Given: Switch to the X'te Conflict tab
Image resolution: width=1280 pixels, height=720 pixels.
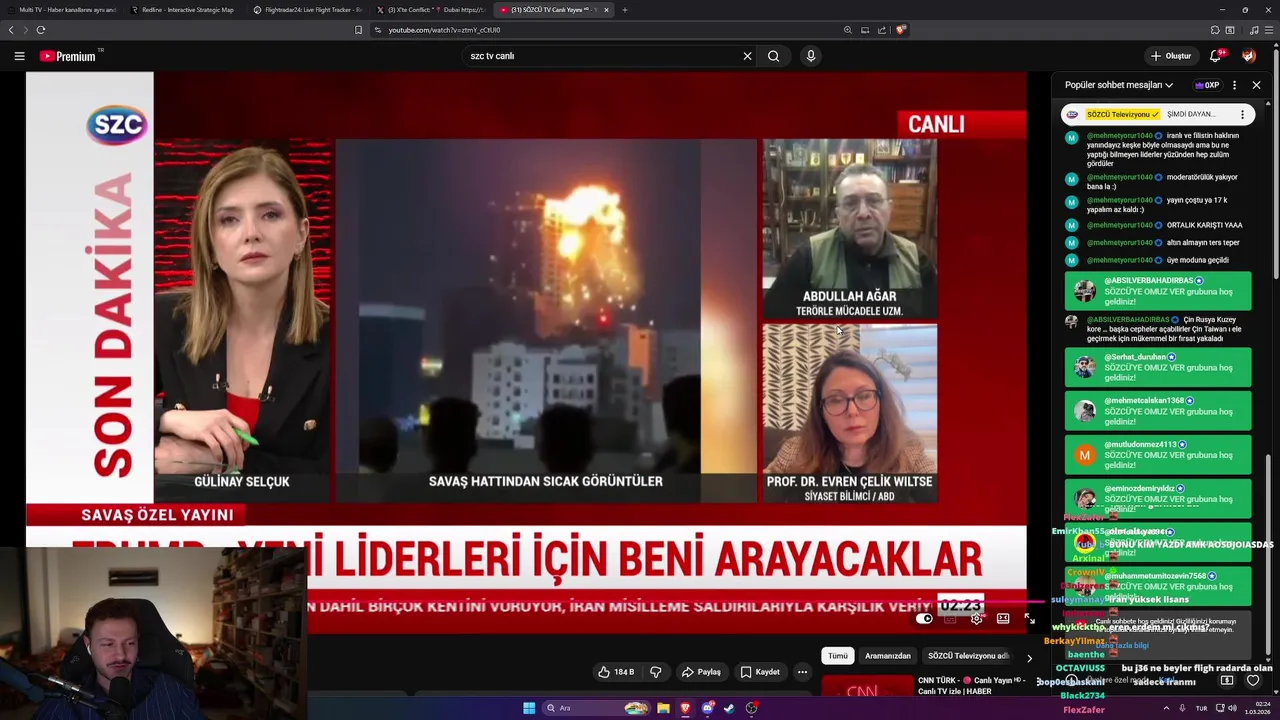Looking at the screenshot, I should click(430, 10).
